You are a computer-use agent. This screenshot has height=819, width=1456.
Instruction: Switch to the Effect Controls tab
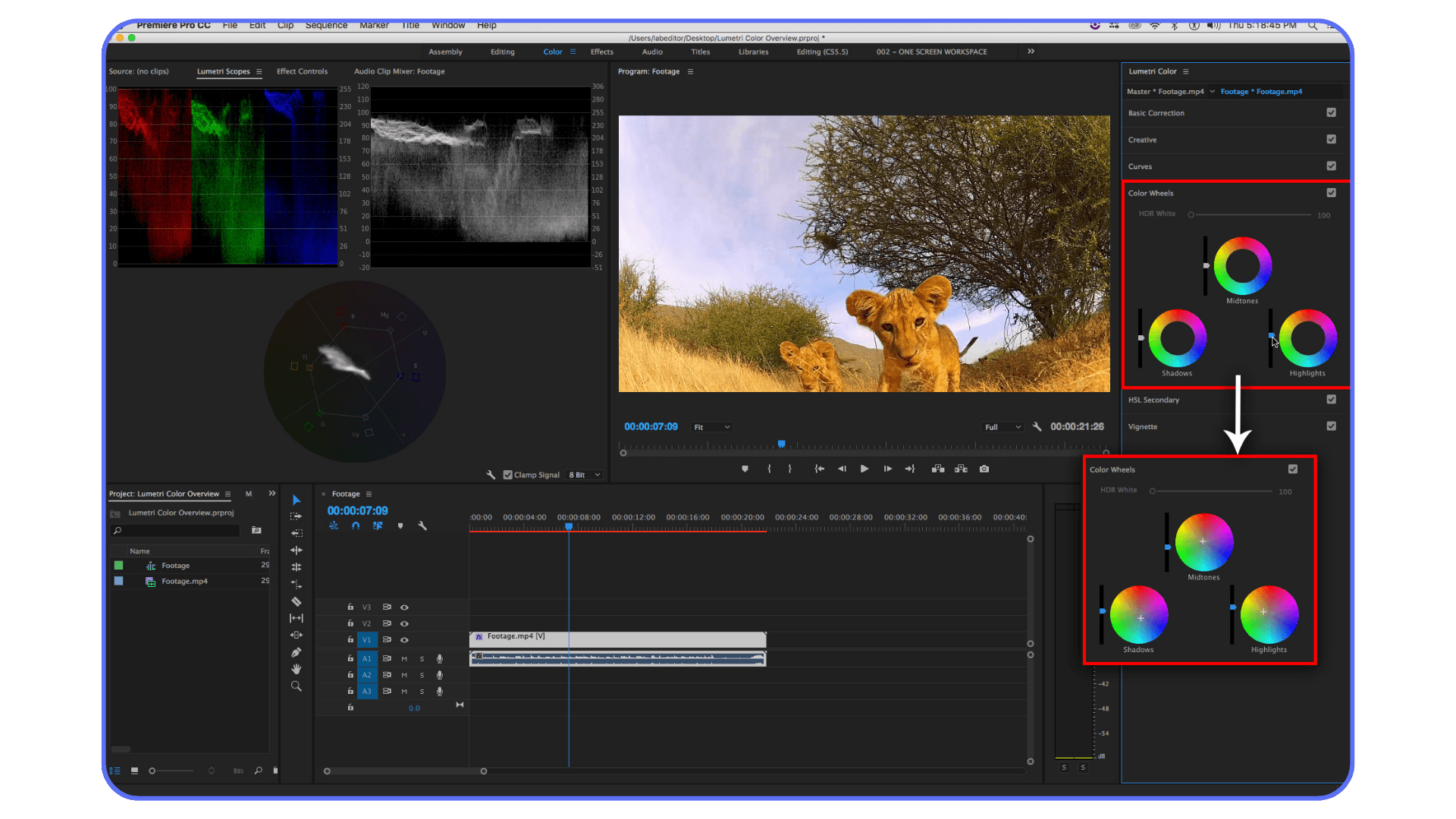tap(301, 71)
